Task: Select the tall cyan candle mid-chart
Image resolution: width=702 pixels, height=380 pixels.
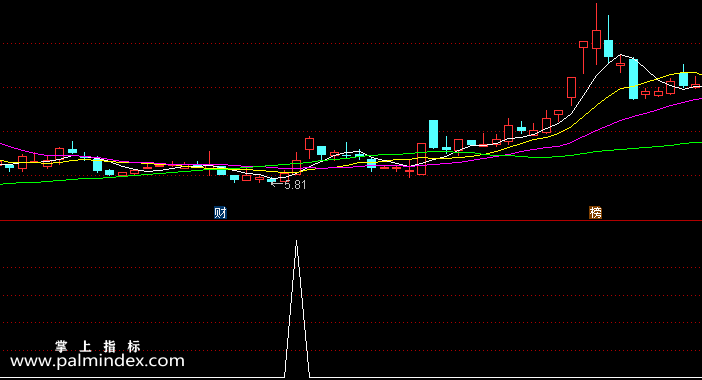Action: (x=433, y=134)
